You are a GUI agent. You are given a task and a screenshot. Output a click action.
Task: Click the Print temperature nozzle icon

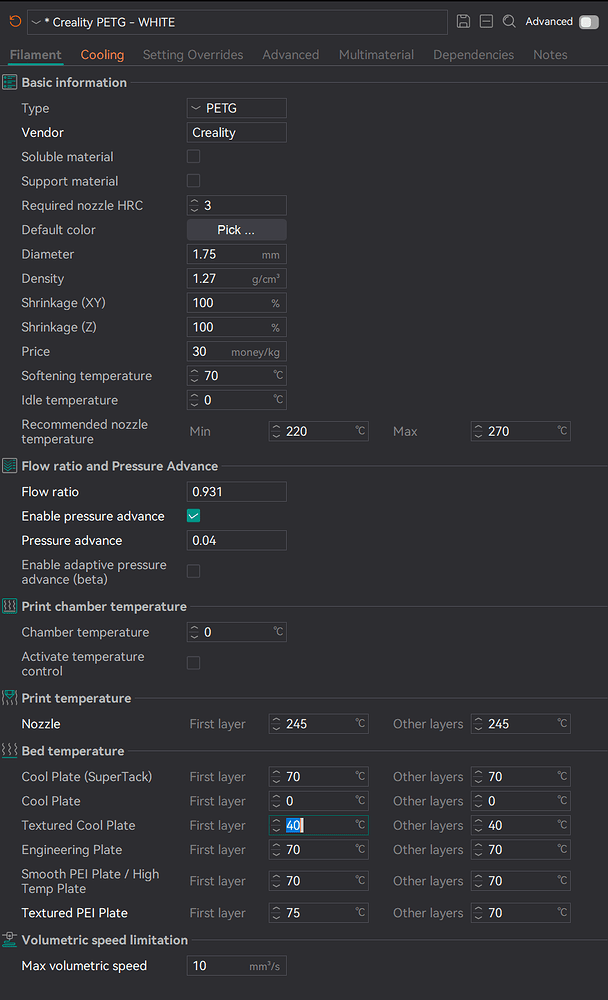[10, 698]
